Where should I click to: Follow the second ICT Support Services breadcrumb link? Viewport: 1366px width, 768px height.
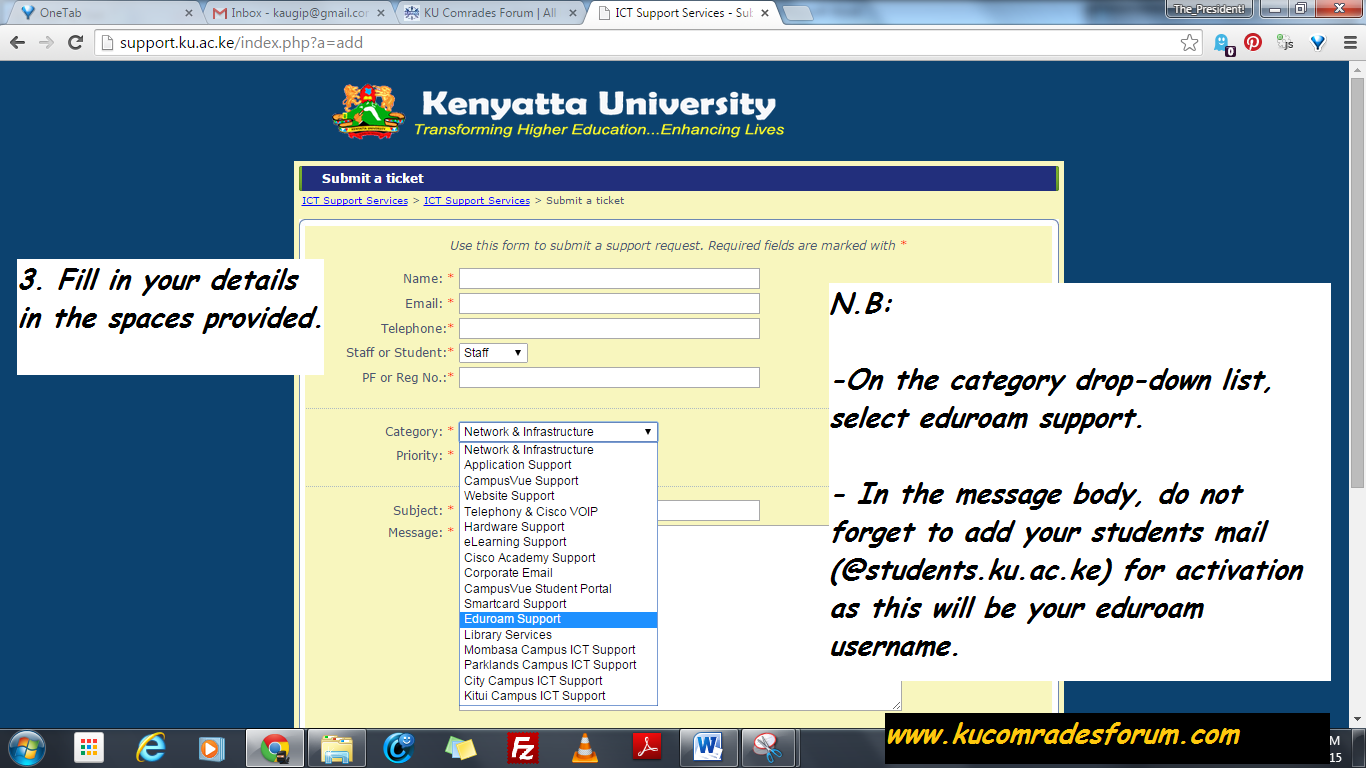pos(477,201)
